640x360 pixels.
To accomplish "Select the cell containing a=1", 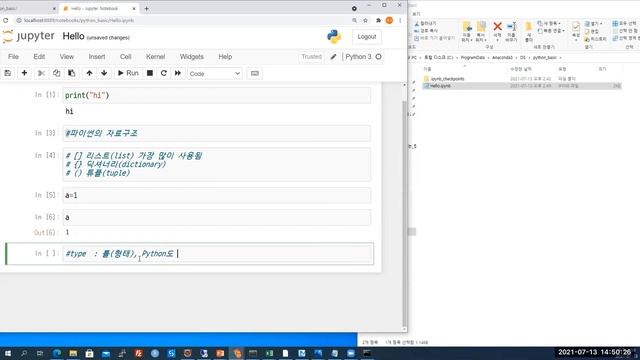I will [x=217, y=195].
